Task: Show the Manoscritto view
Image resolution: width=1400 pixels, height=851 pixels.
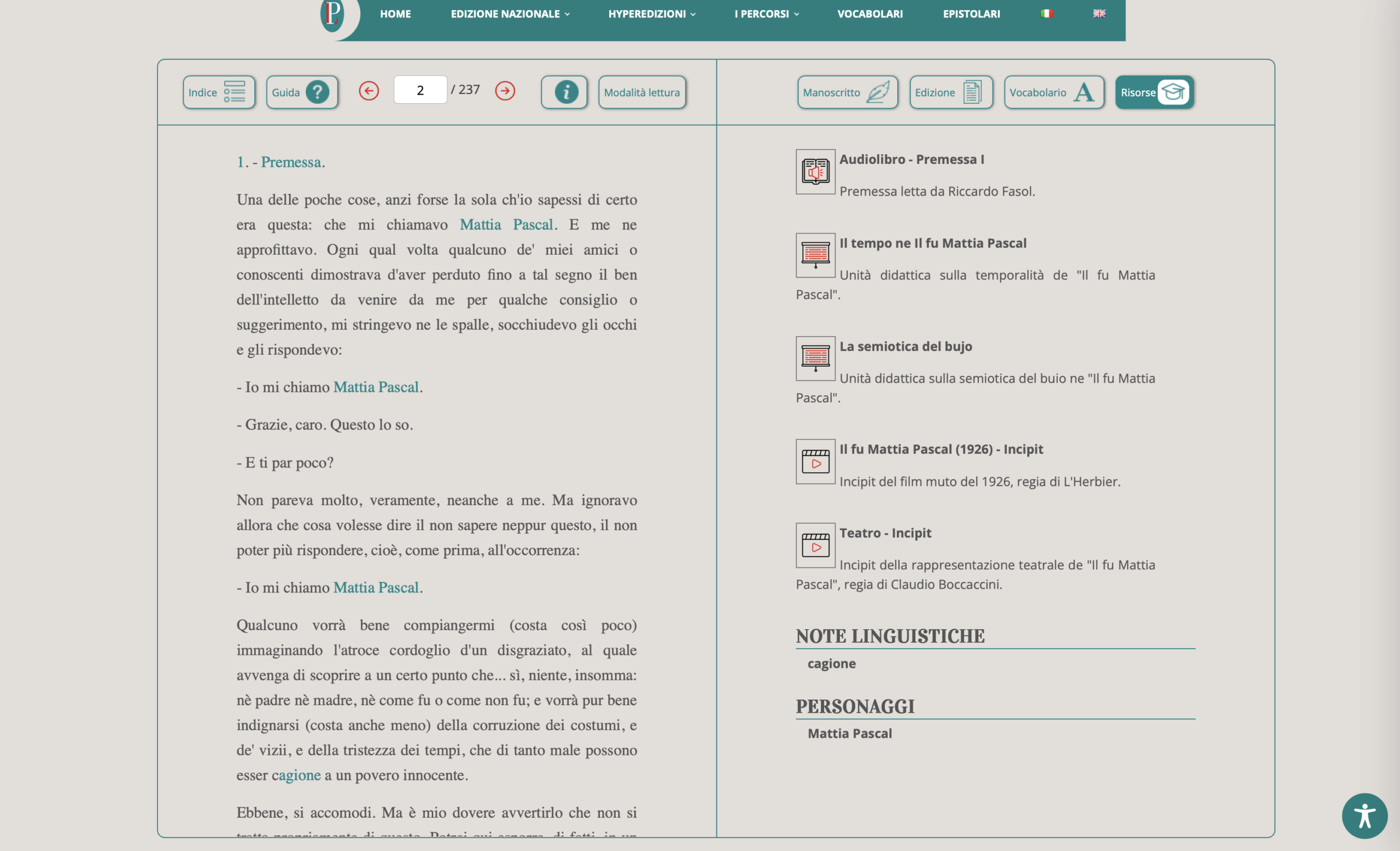Action: (847, 92)
